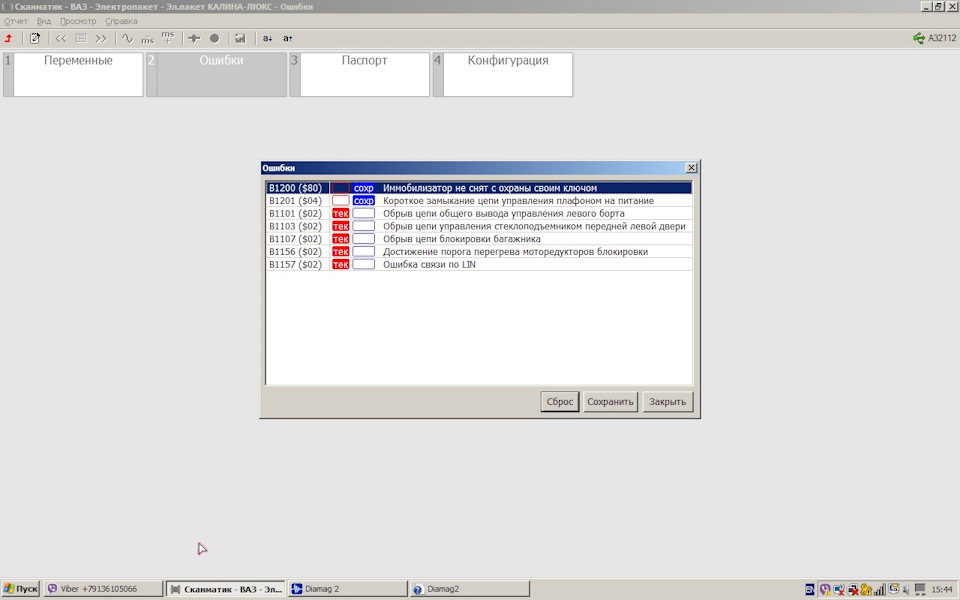
Task: Click 'сохр' badge in B1201 row
Action: [x=364, y=201]
